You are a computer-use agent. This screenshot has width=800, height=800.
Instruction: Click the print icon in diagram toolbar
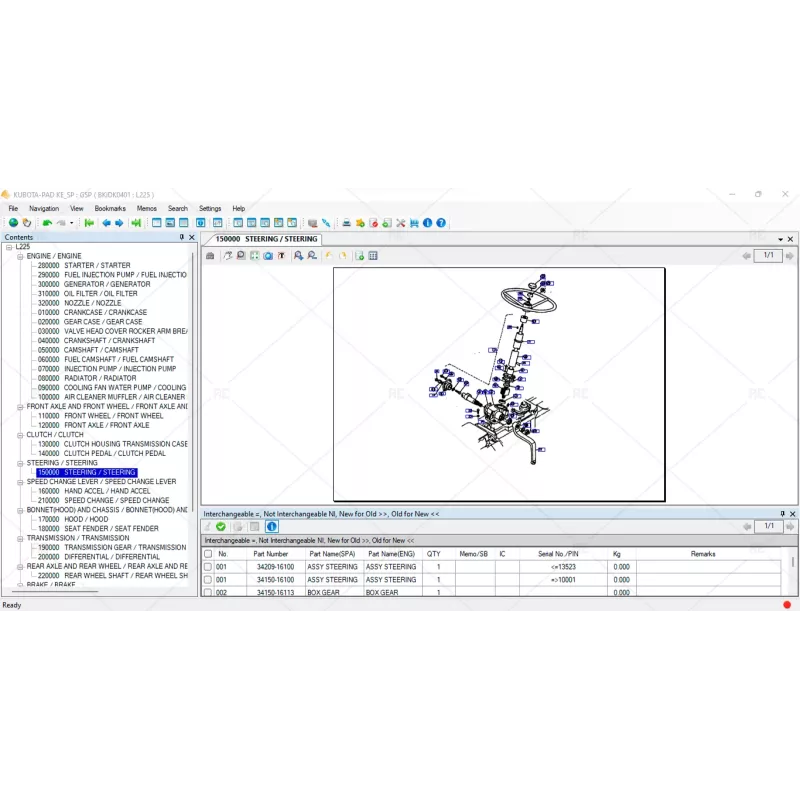point(210,256)
